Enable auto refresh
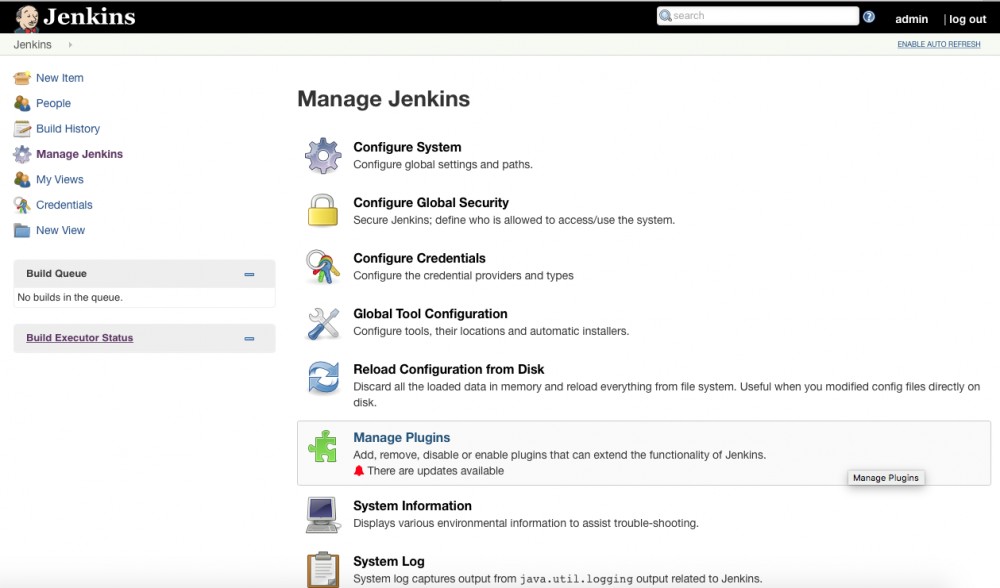The image size is (1000, 588). (937, 44)
